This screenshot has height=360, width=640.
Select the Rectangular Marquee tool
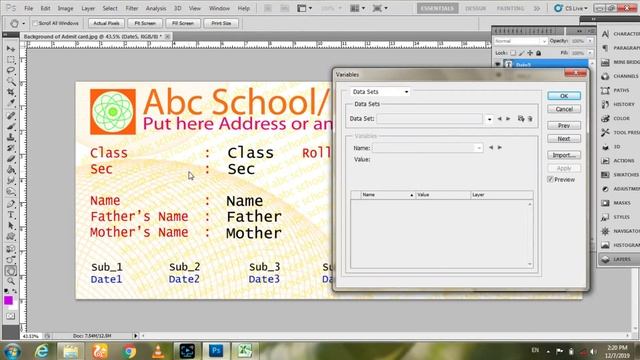tap(11, 60)
